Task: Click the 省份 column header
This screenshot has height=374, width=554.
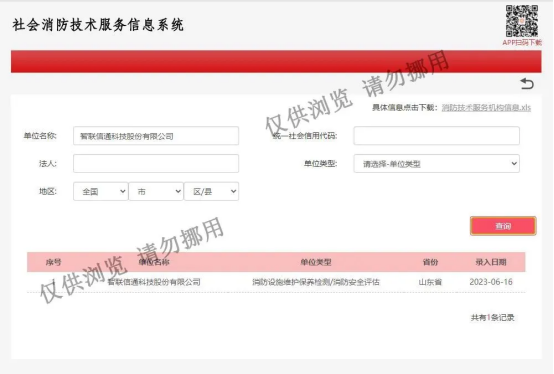Action: point(430,262)
